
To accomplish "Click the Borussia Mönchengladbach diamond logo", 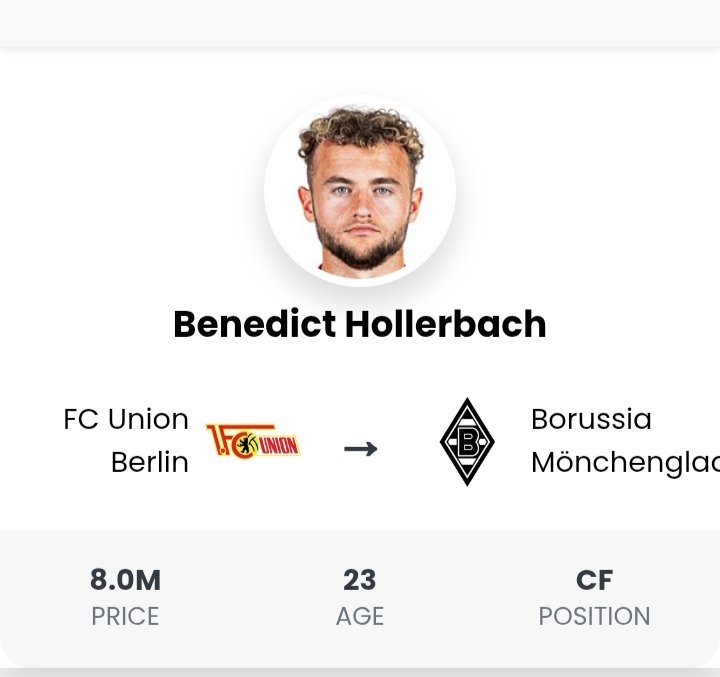I will [x=467, y=442].
